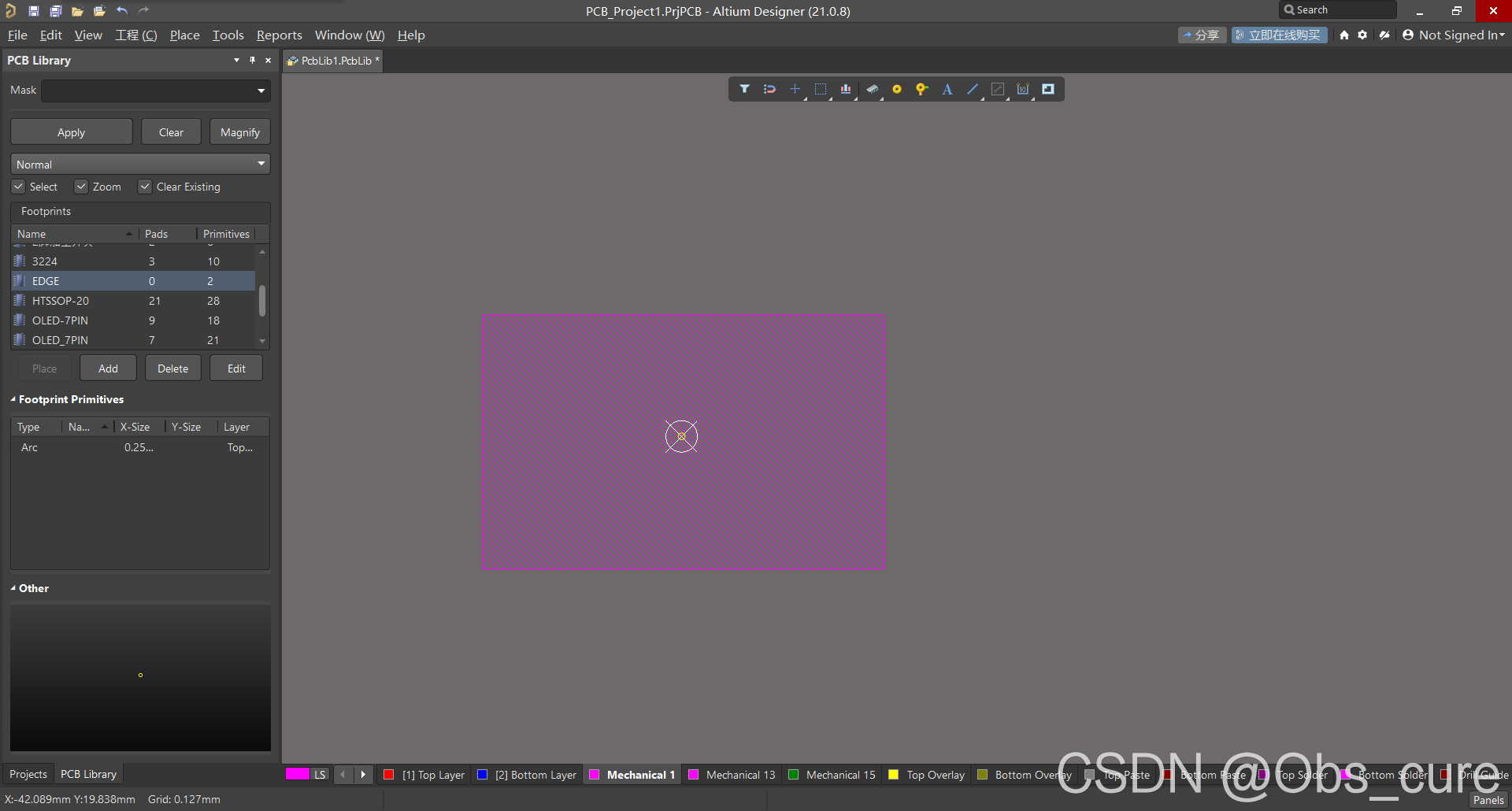Image resolution: width=1512 pixels, height=811 pixels.
Task: Collapse the Footprint Primitives section
Action: click(13, 399)
